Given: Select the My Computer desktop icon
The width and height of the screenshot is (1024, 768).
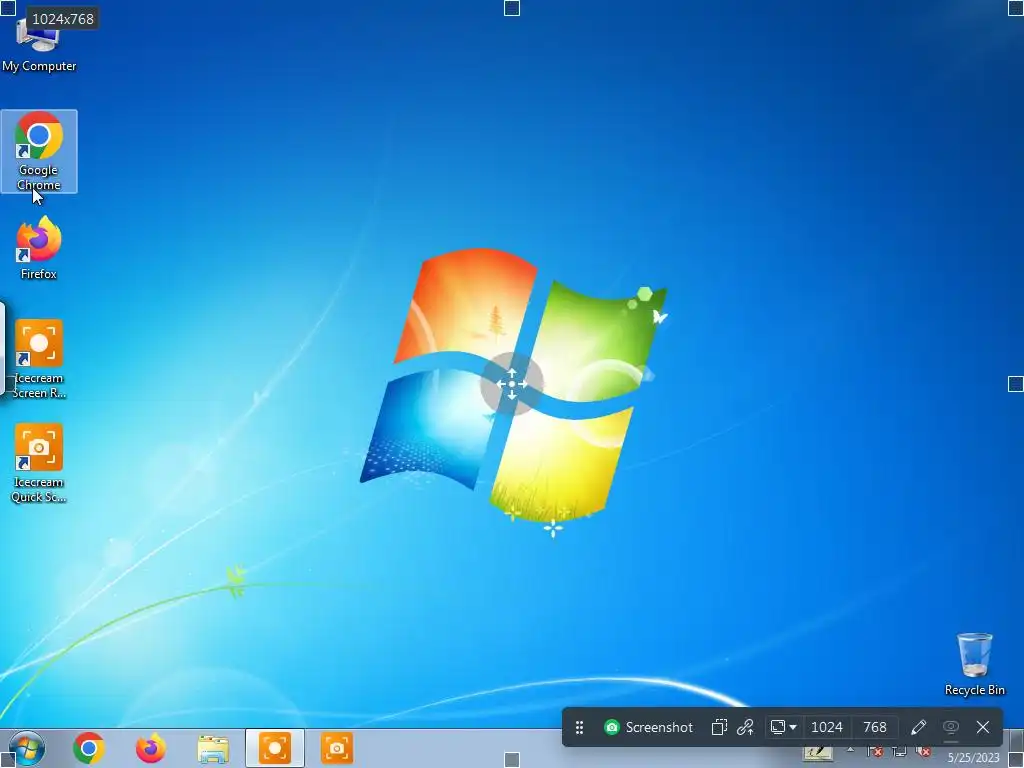Looking at the screenshot, I should (x=39, y=44).
